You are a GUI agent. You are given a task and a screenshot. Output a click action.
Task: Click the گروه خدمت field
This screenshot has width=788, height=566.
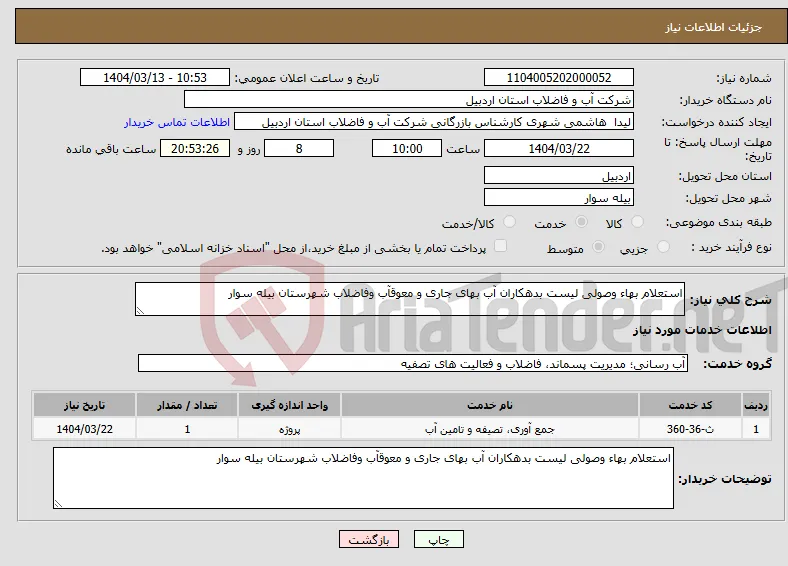click(413, 363)
